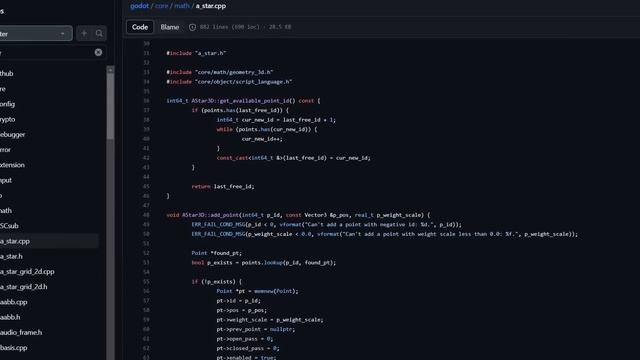Click first ERR_FAIL_COND_MSG macro on line 49
The width and height of the screenshot is (640, 360).
(x=218, y=224)
